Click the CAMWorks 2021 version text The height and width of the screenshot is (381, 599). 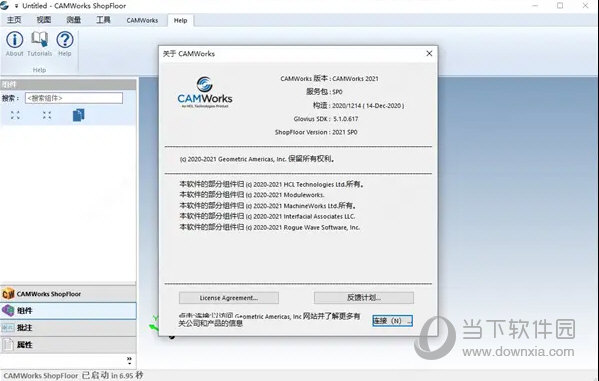(329, 79)
